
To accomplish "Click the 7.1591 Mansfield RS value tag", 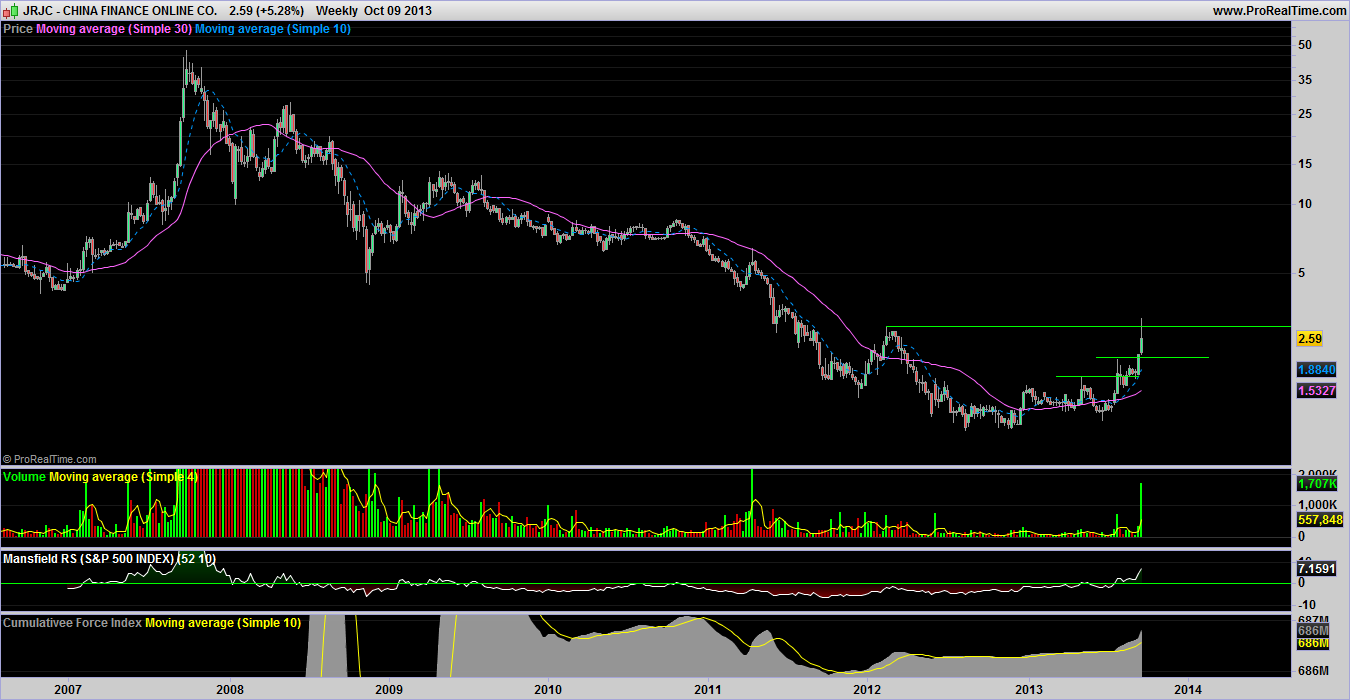I will pyautogui.click(x=1316, y=569).
